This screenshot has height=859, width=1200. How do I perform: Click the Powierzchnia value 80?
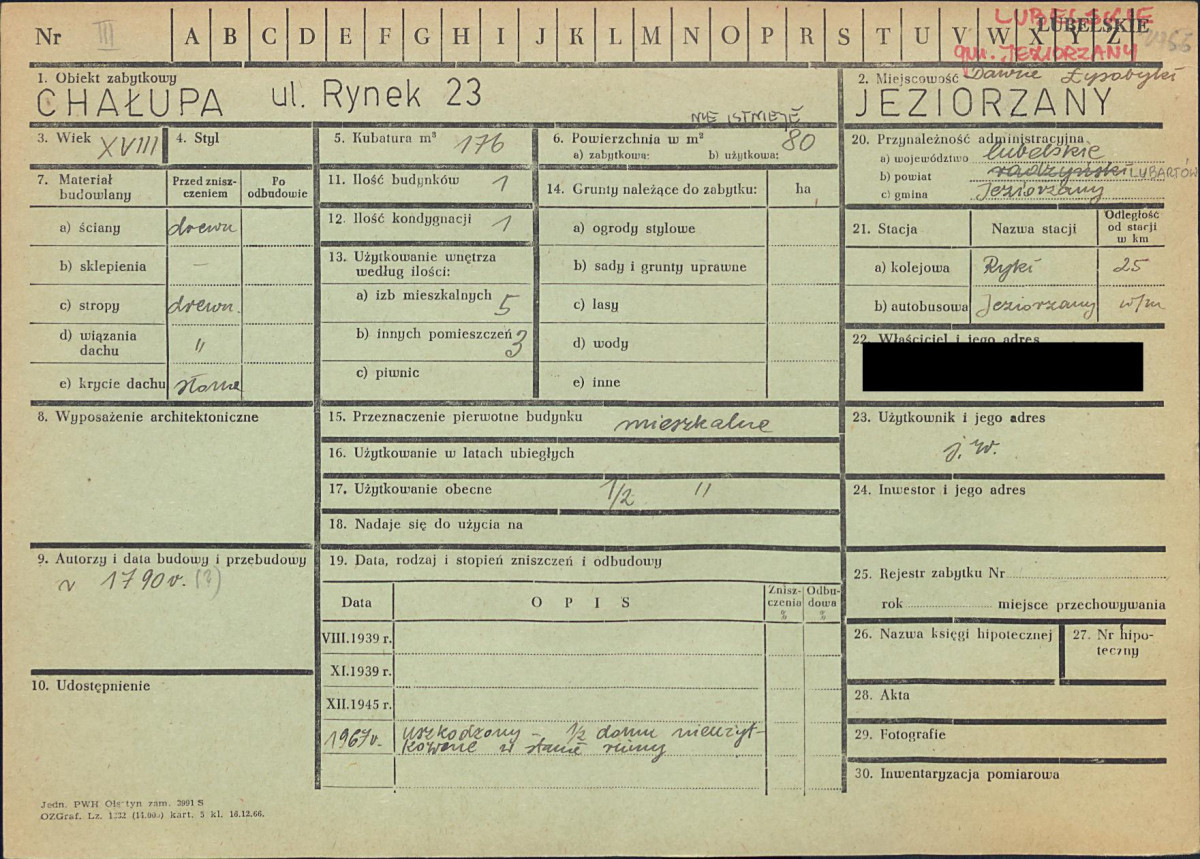[x=798, y=140]
